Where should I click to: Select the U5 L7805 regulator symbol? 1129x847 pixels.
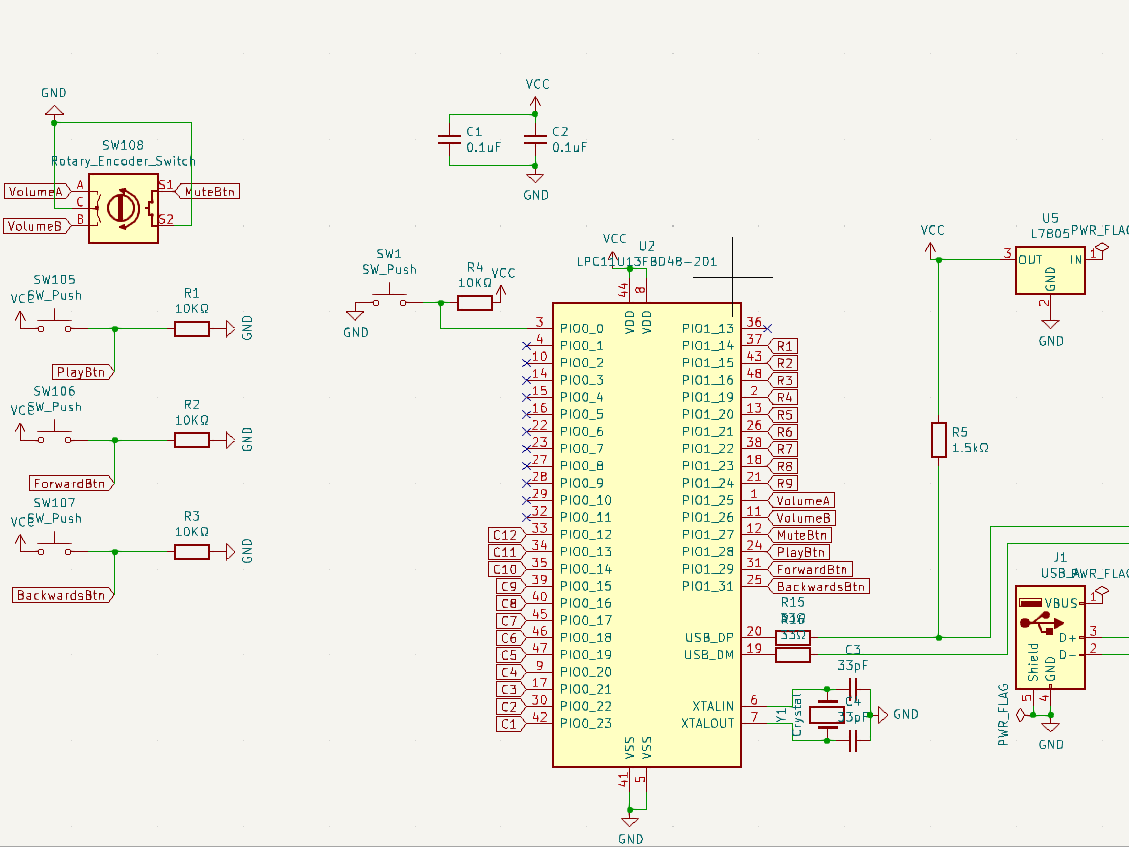1051,271
